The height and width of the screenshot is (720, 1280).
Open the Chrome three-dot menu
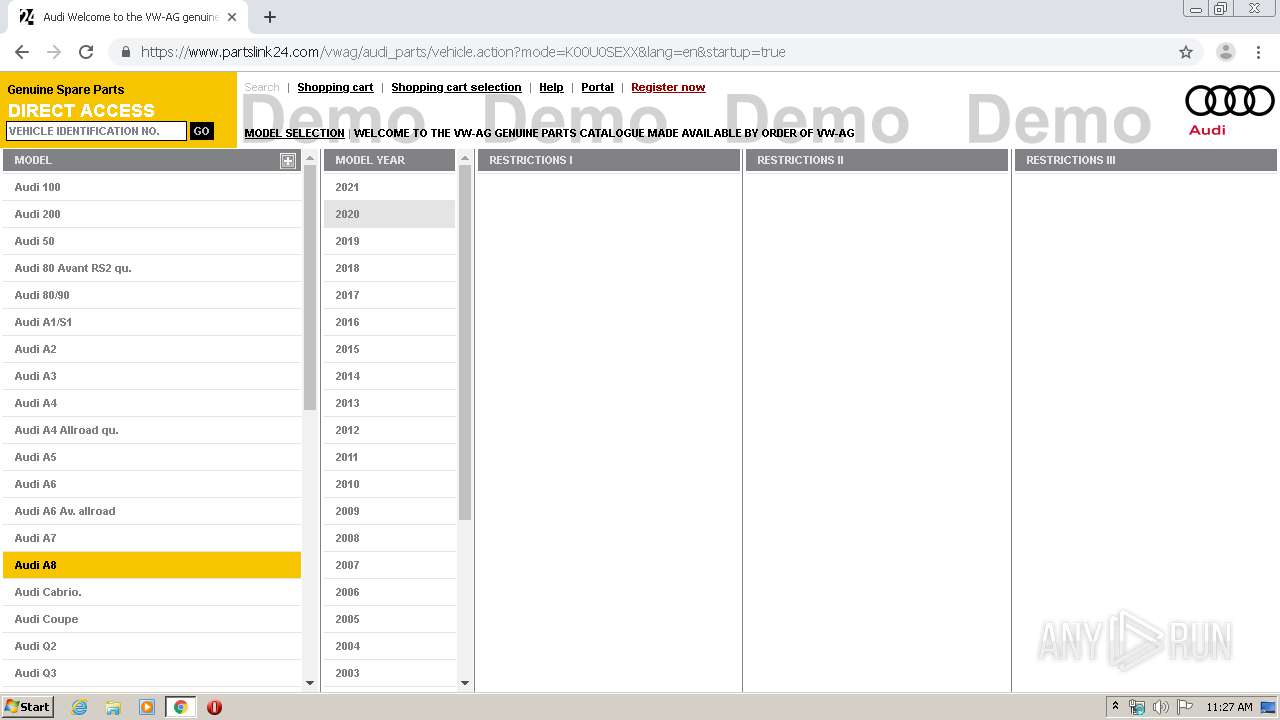tap(1258, 52)
